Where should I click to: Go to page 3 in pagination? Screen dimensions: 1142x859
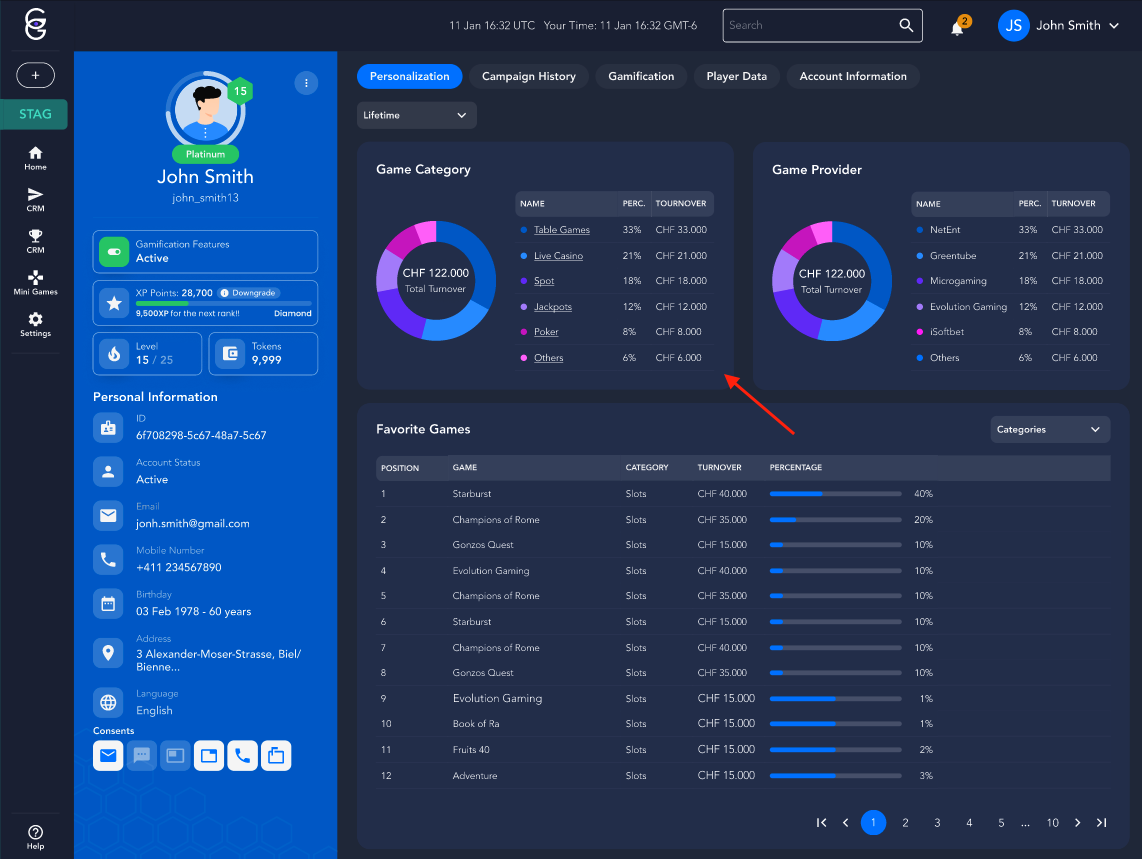pyautogui.click(x=937, y=823)
